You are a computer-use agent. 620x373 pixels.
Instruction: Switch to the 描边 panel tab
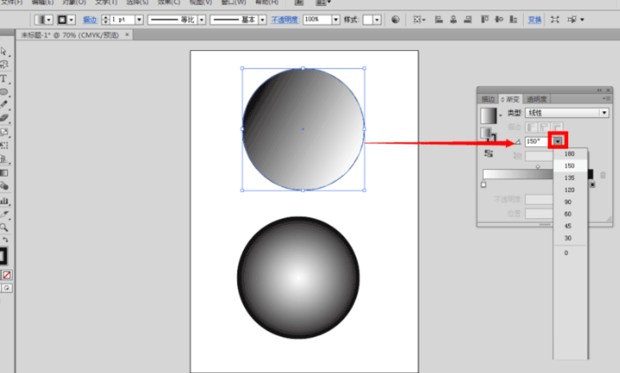488,99
